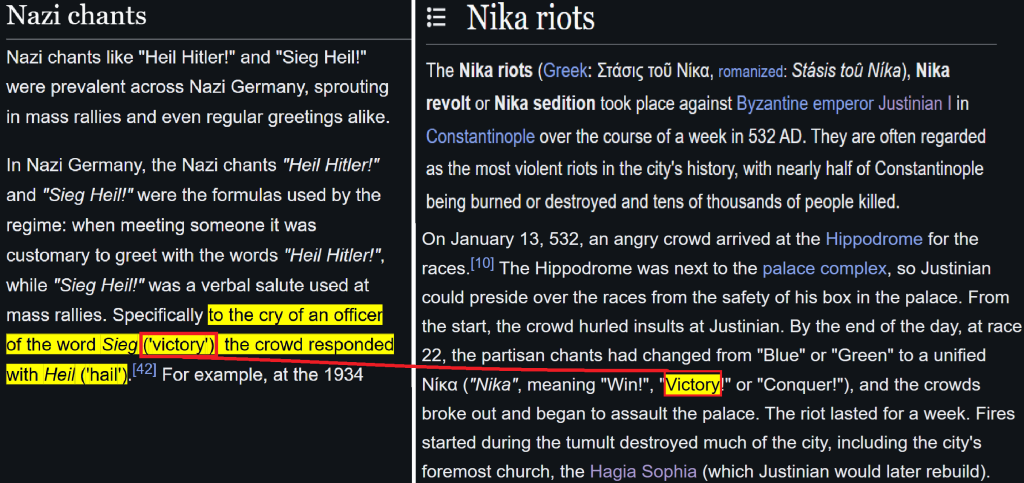Click the 'Nazi chants' section heading

[76, 15]
